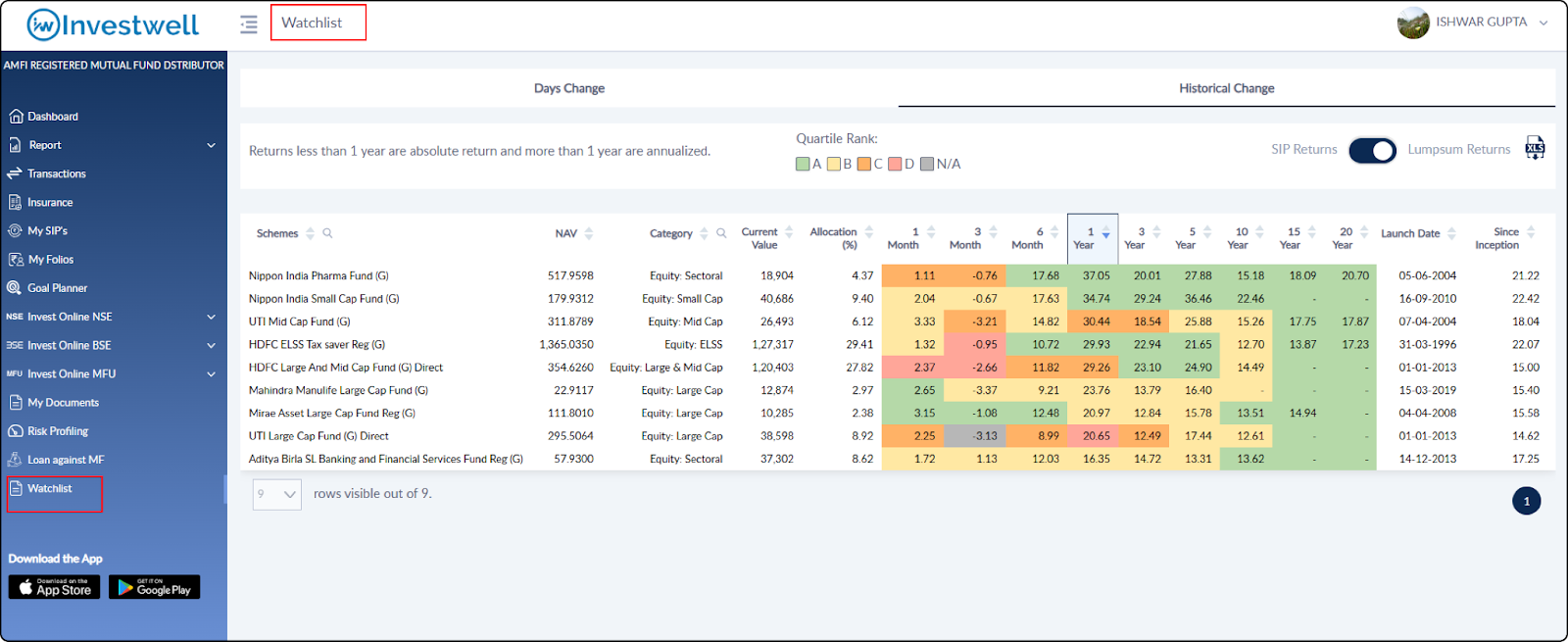The width and height of the screenshot is (1568, 642).
Task: Open ISHWAR GUPTA account dropdown chevron
Action: coord(1543,23)
